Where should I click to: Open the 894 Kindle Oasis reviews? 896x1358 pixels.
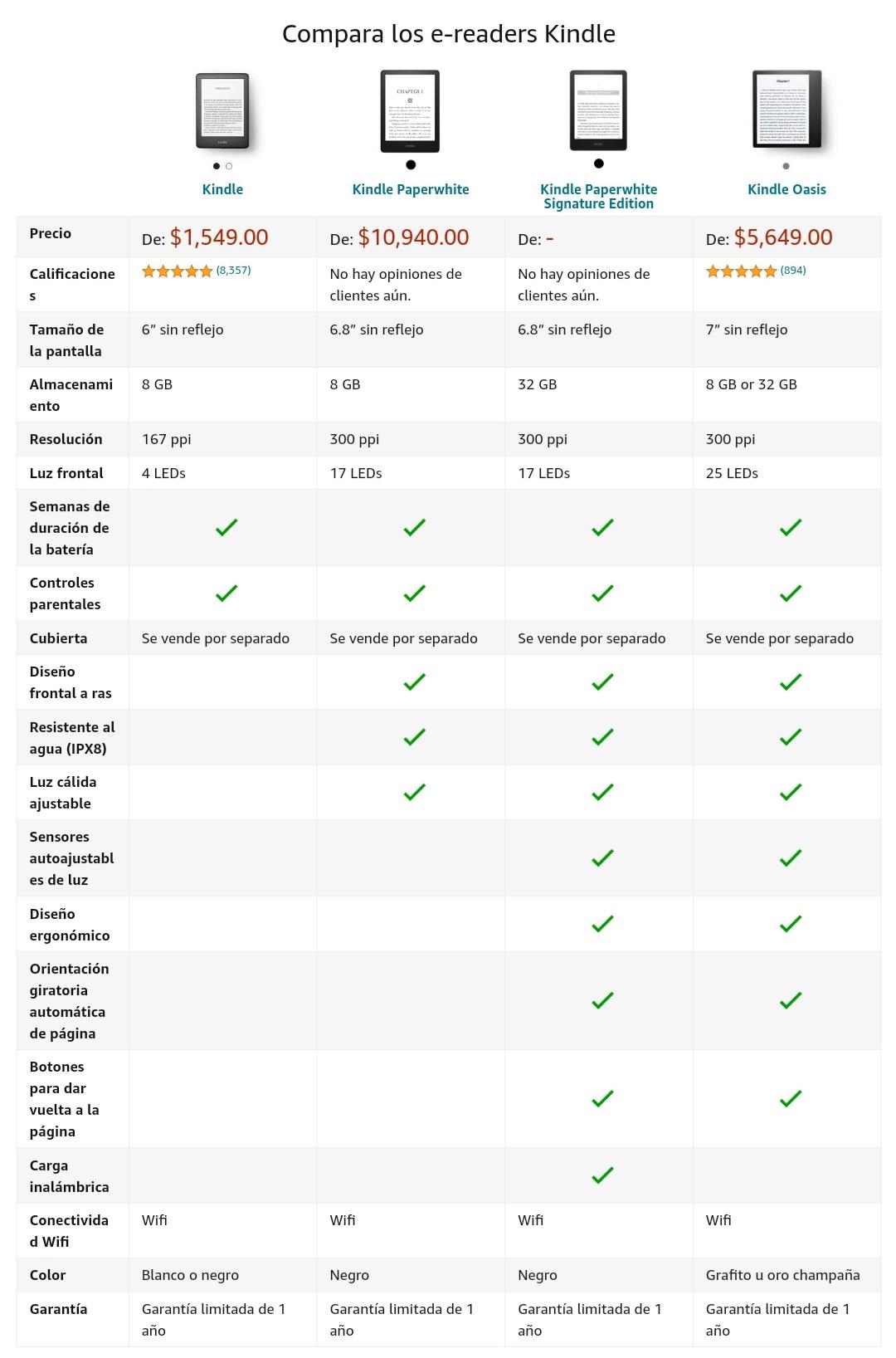click(x=793, y=271)
